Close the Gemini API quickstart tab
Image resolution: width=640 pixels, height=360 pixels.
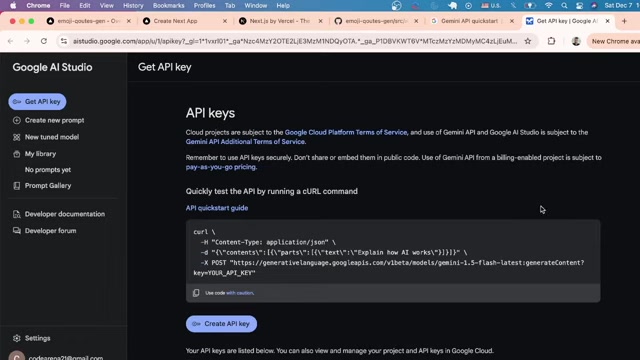tap(512, 21)
